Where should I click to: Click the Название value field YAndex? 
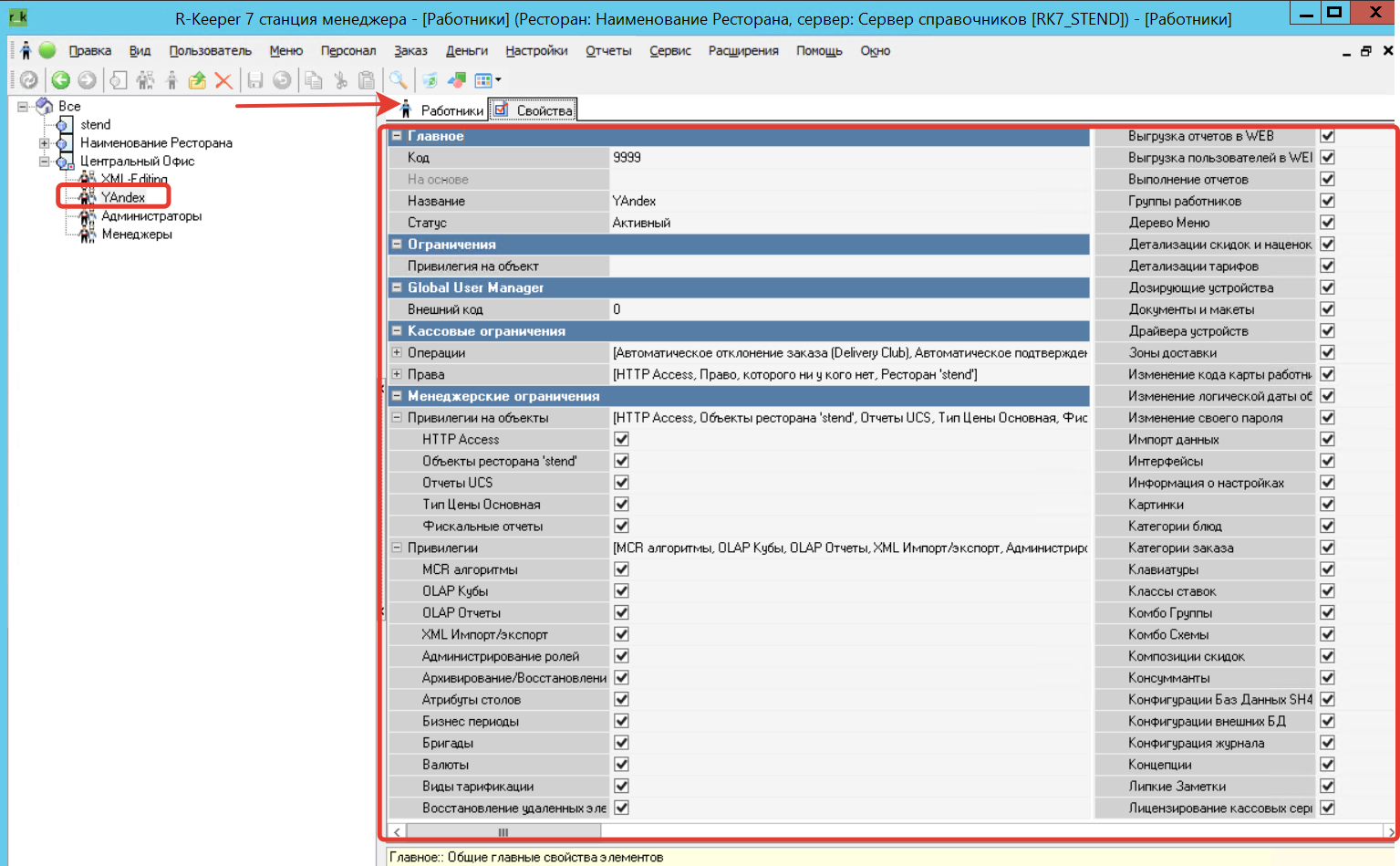coord(848,201)
